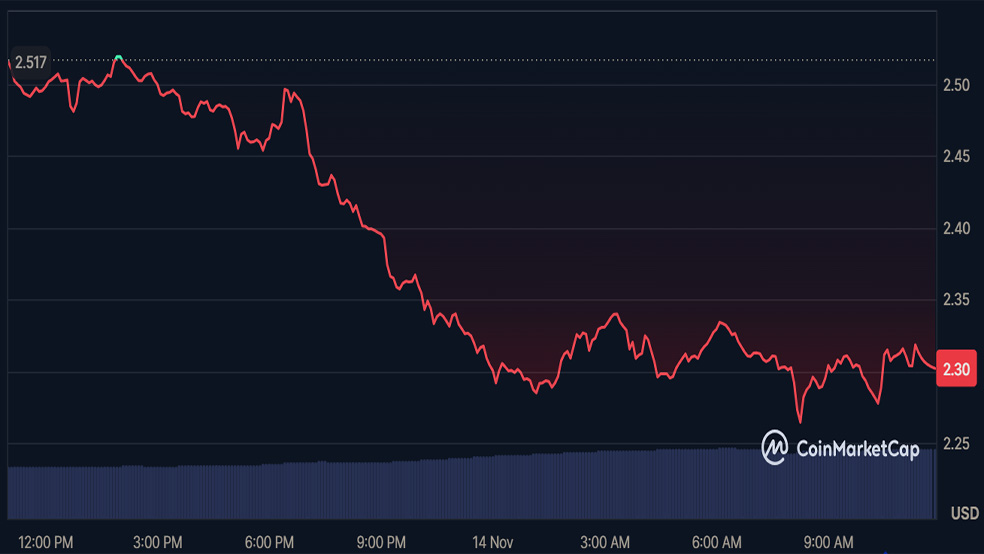Screen dimensions: 984x554
Task: Click the 6:00 PM time axis label
Action: click(269, 542)
